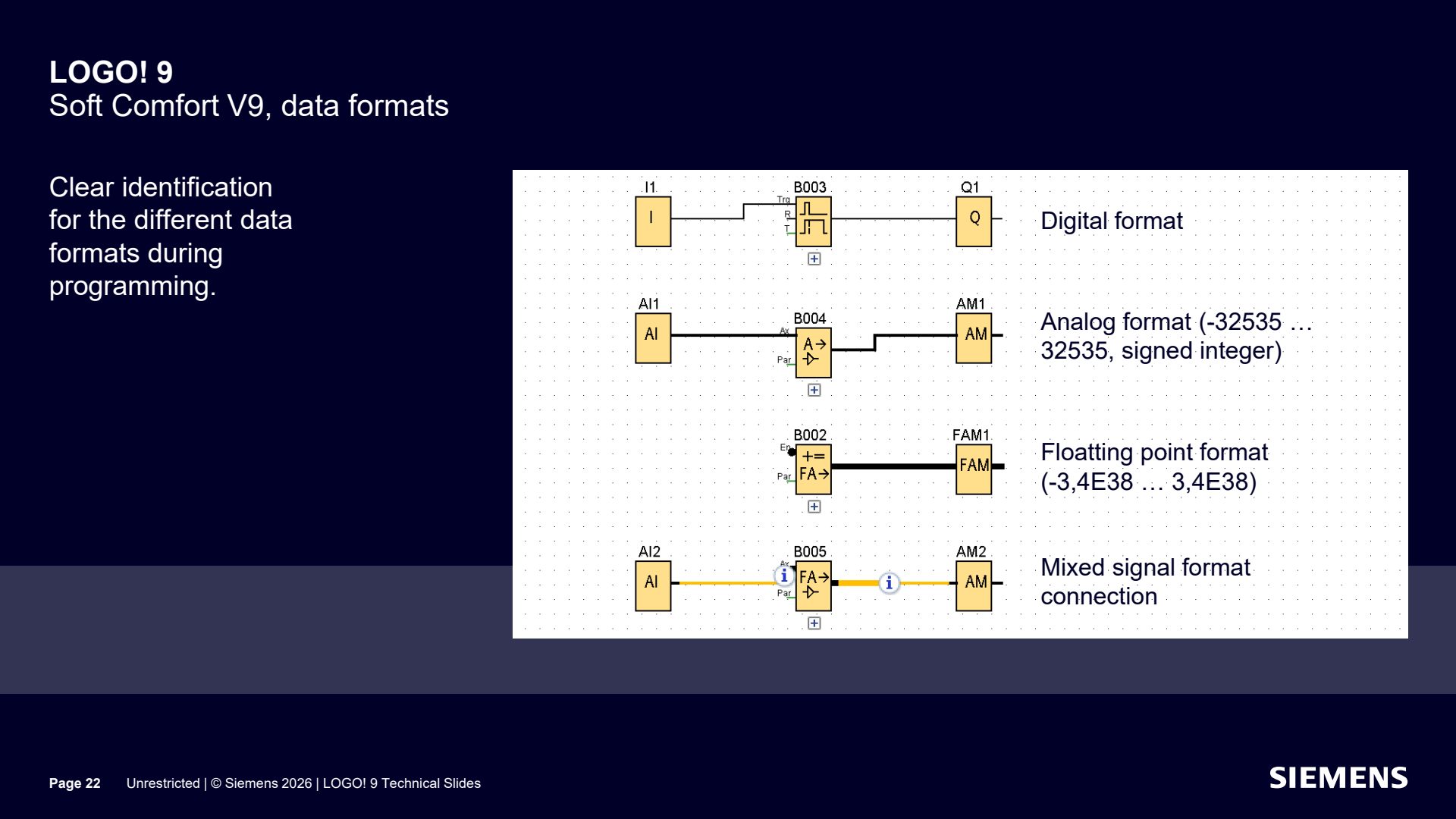Screen dimensions: 1456x819
Task: Click the 'LOGO! 9' slide title
Action: (x=111, y=72)
